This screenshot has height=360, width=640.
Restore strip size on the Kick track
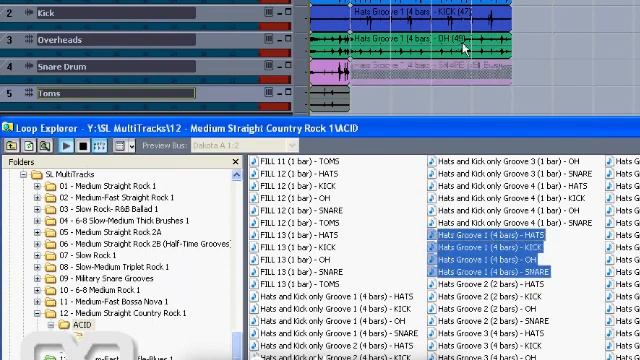tap(268, 12)
